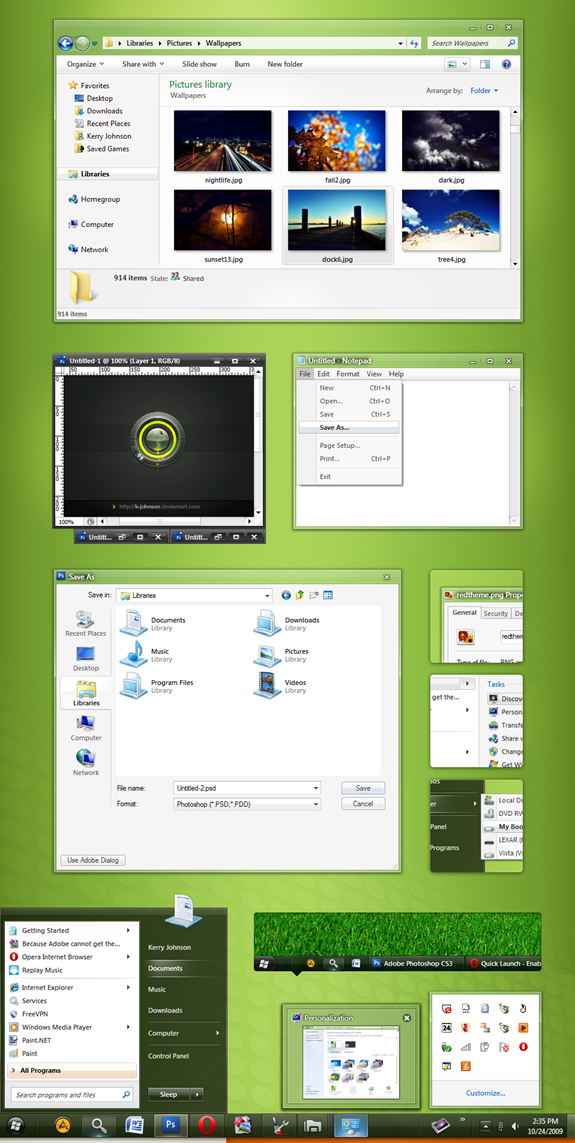Select Recent Places in Save As sidebar
The height and width of the screenshot is (1143, 575).
coord(86,624)
